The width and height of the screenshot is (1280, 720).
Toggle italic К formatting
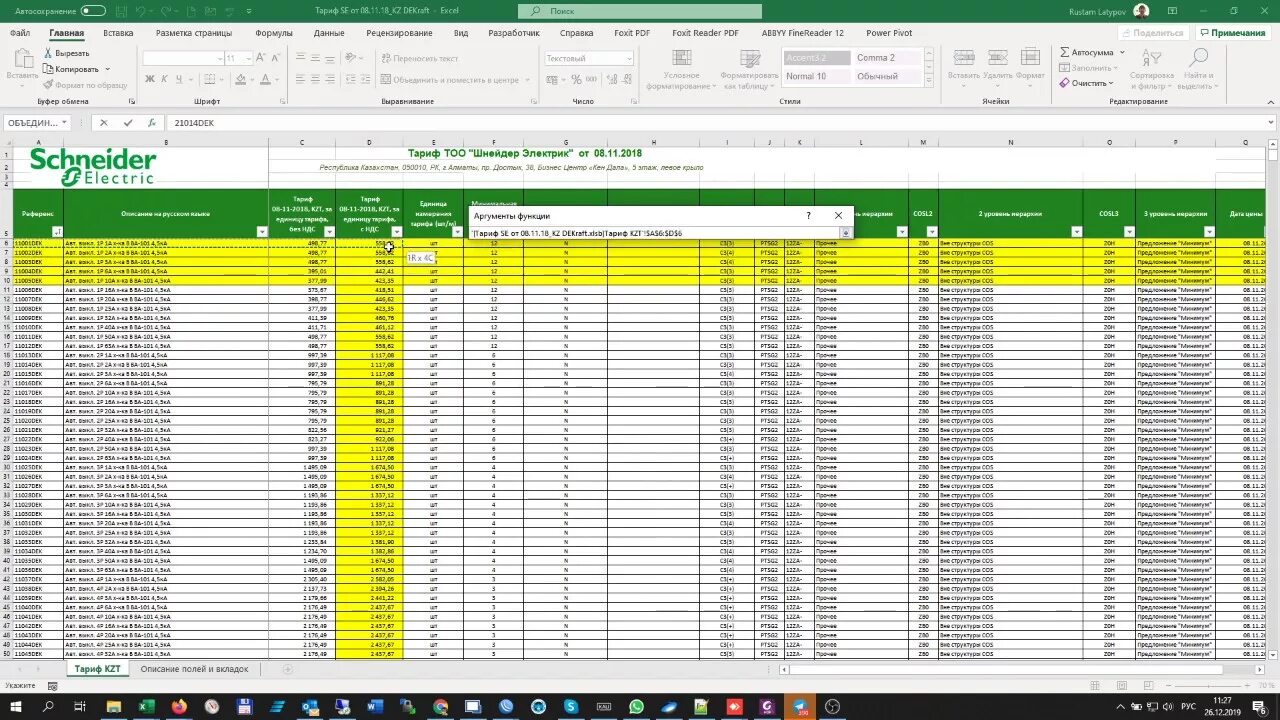click(x=164, y=79)
